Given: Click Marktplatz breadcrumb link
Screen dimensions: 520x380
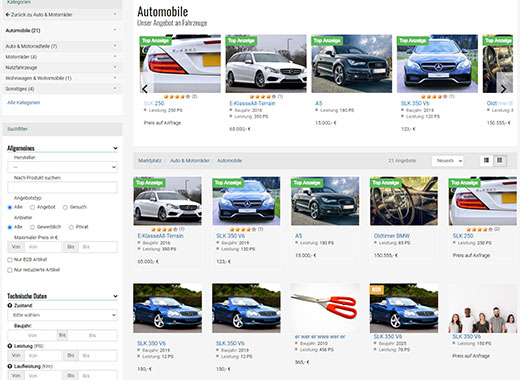Looking at the screenshot, I should 149,161.
